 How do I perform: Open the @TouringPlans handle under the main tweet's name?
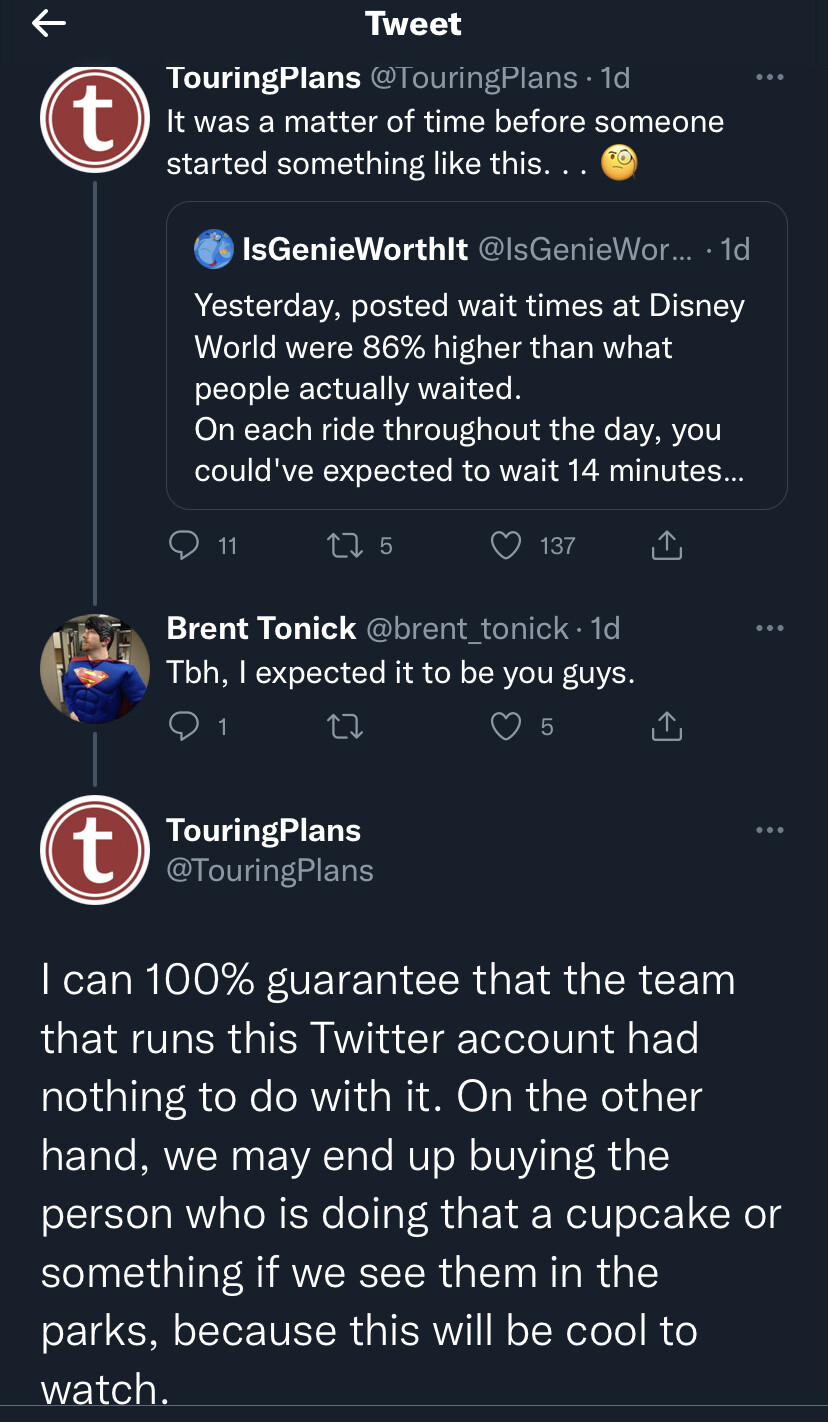pyautogui.click(x=269, y=870)
